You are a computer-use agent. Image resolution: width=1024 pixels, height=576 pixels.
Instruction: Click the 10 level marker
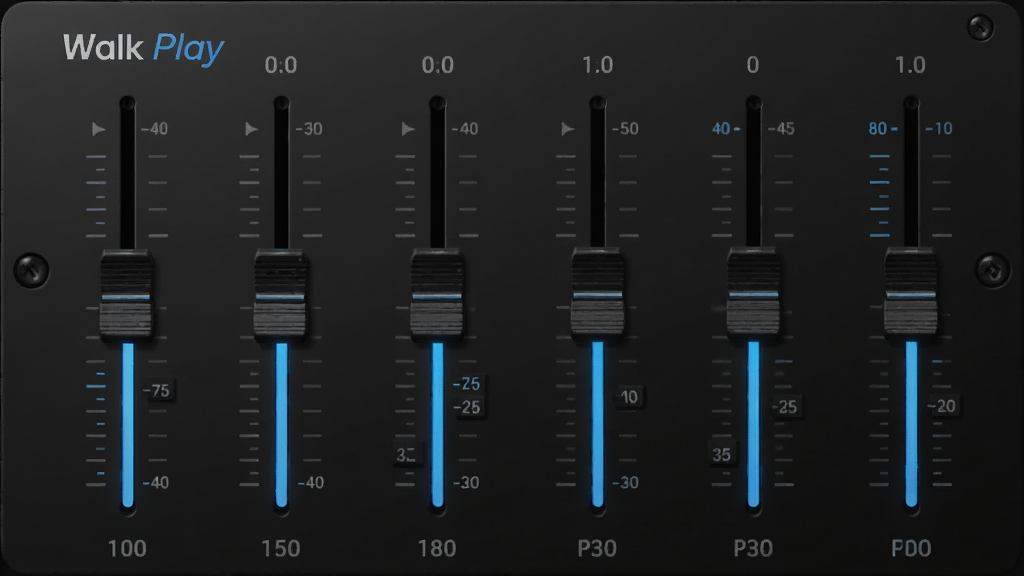629,396
